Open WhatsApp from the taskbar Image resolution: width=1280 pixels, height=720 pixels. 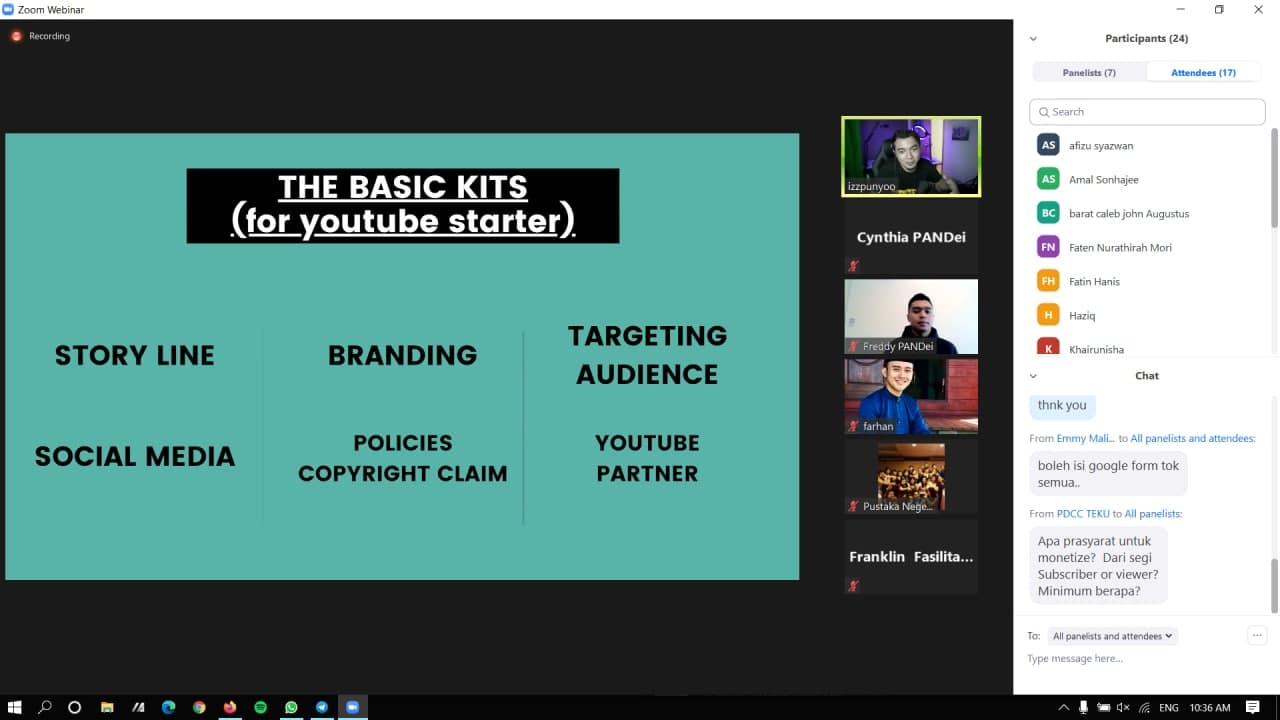pyautogui.click(x=291, y=707)
